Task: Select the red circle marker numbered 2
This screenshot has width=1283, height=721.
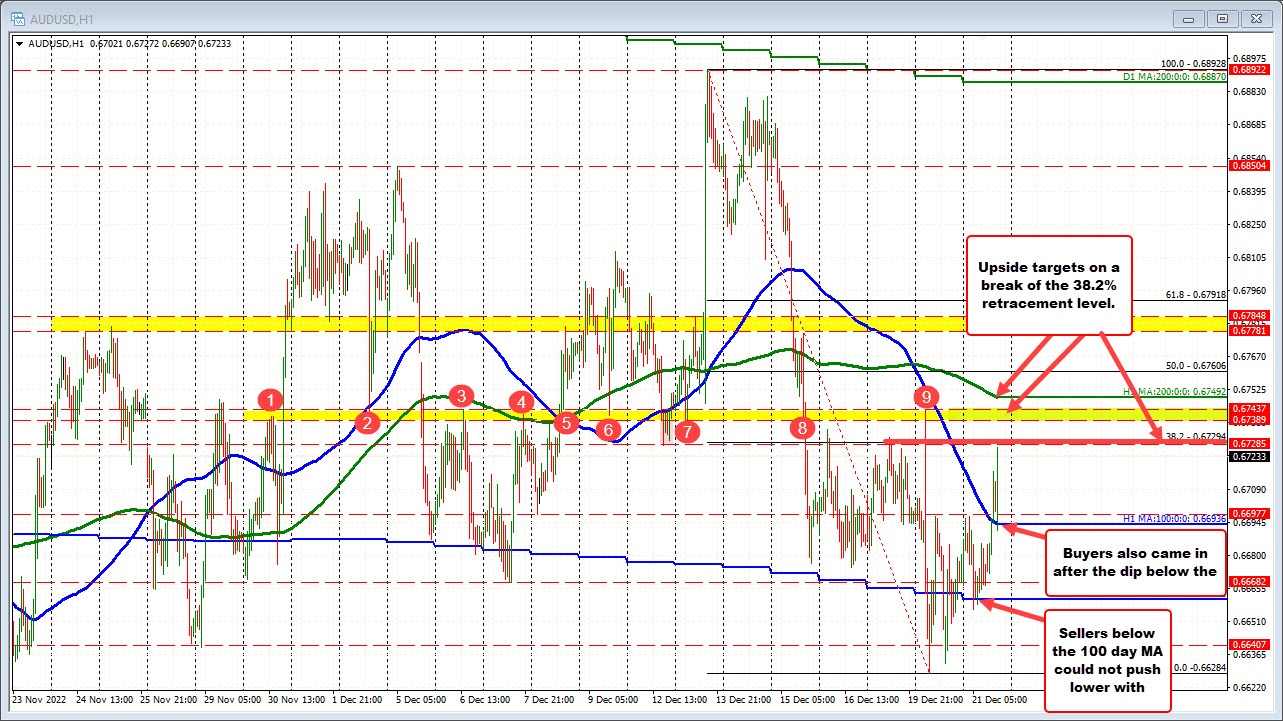Action: click(366, 424)
